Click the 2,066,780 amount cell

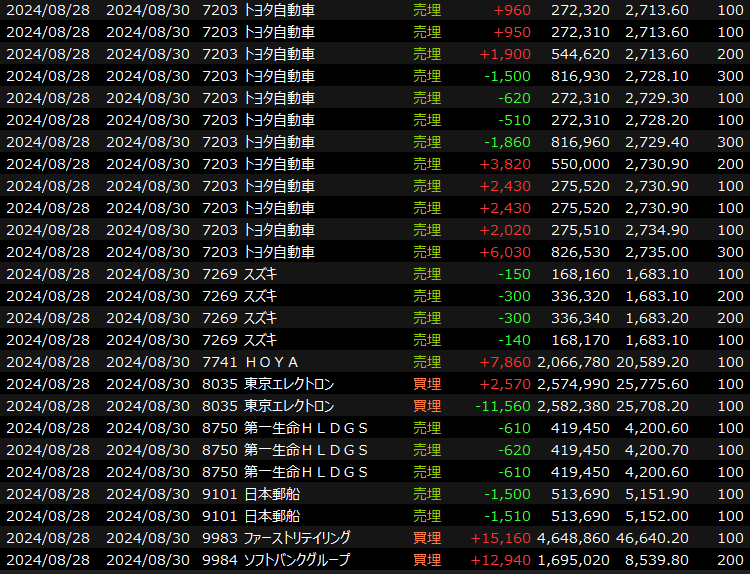tap(573, 362)
